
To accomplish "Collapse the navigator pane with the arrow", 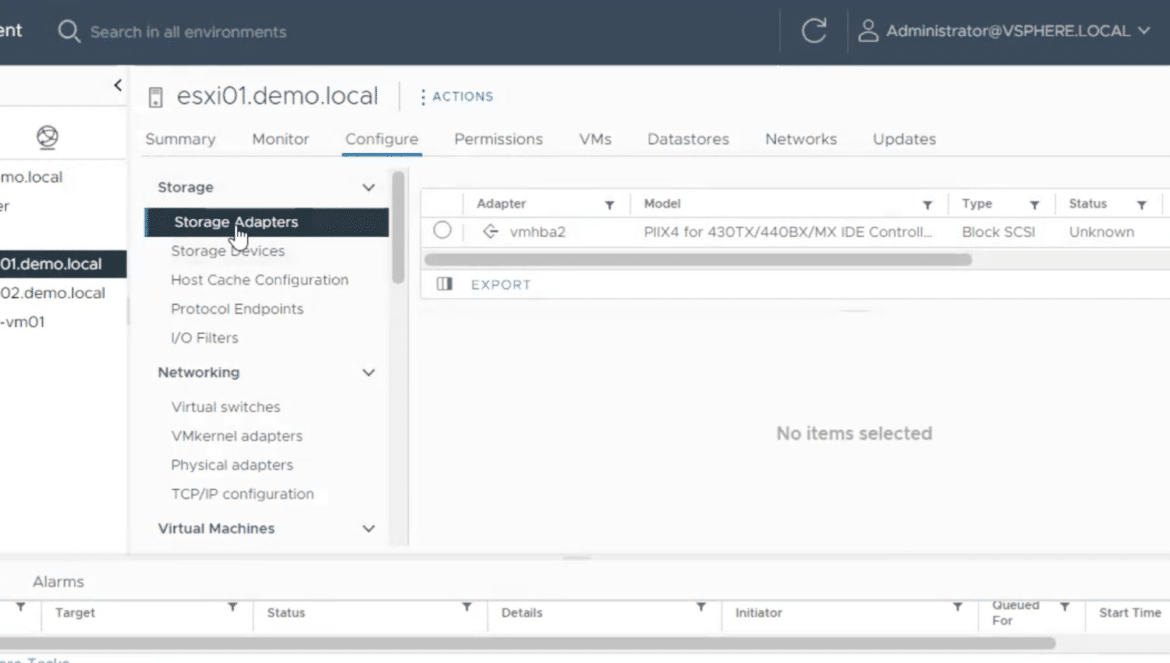I will 117,85.
